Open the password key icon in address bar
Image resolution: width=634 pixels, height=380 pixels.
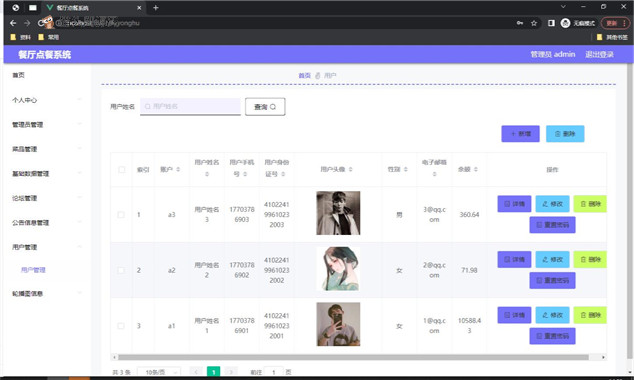point(520,23)
